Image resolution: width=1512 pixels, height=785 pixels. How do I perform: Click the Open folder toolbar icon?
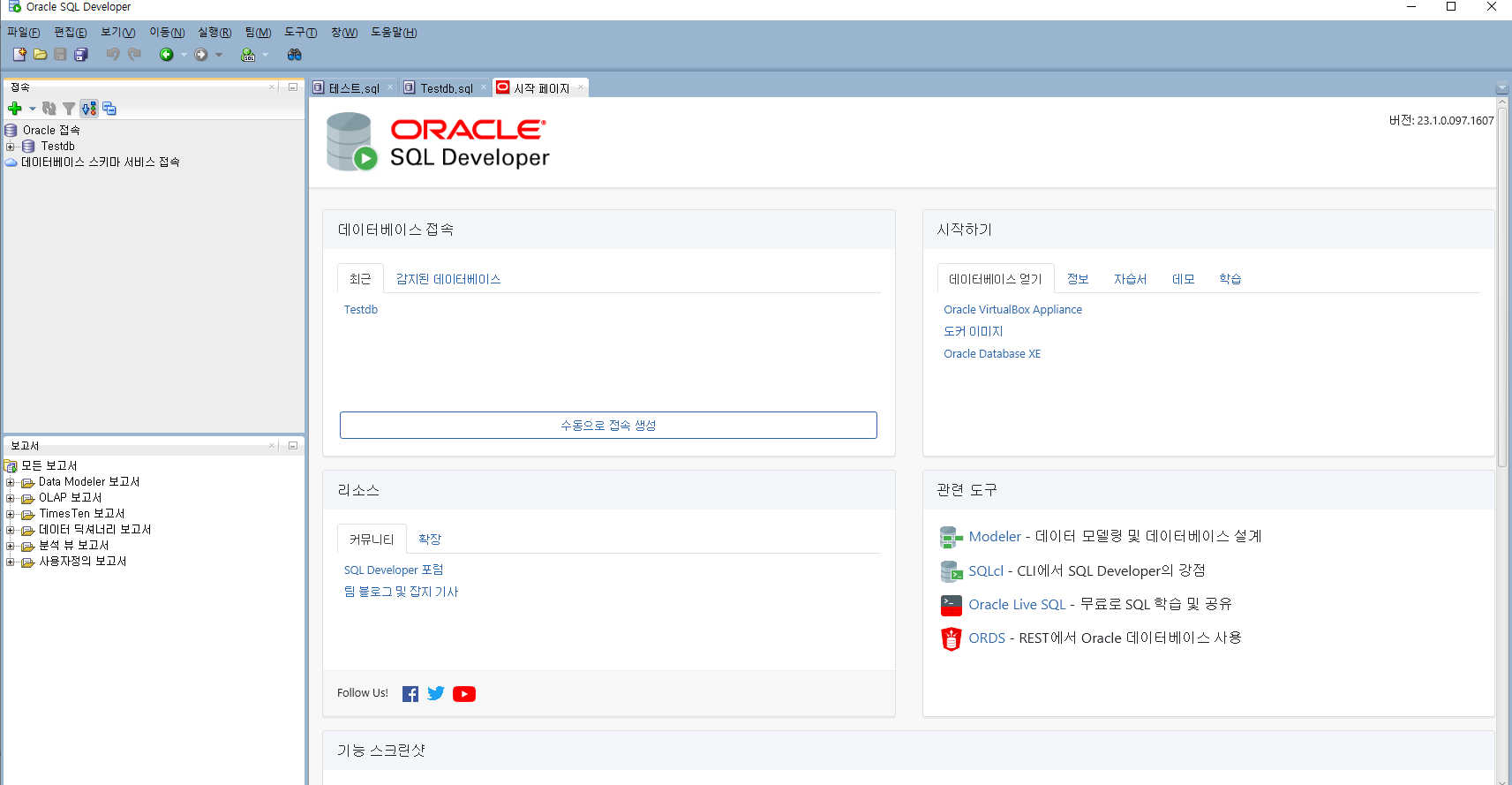tap(40, 55)
